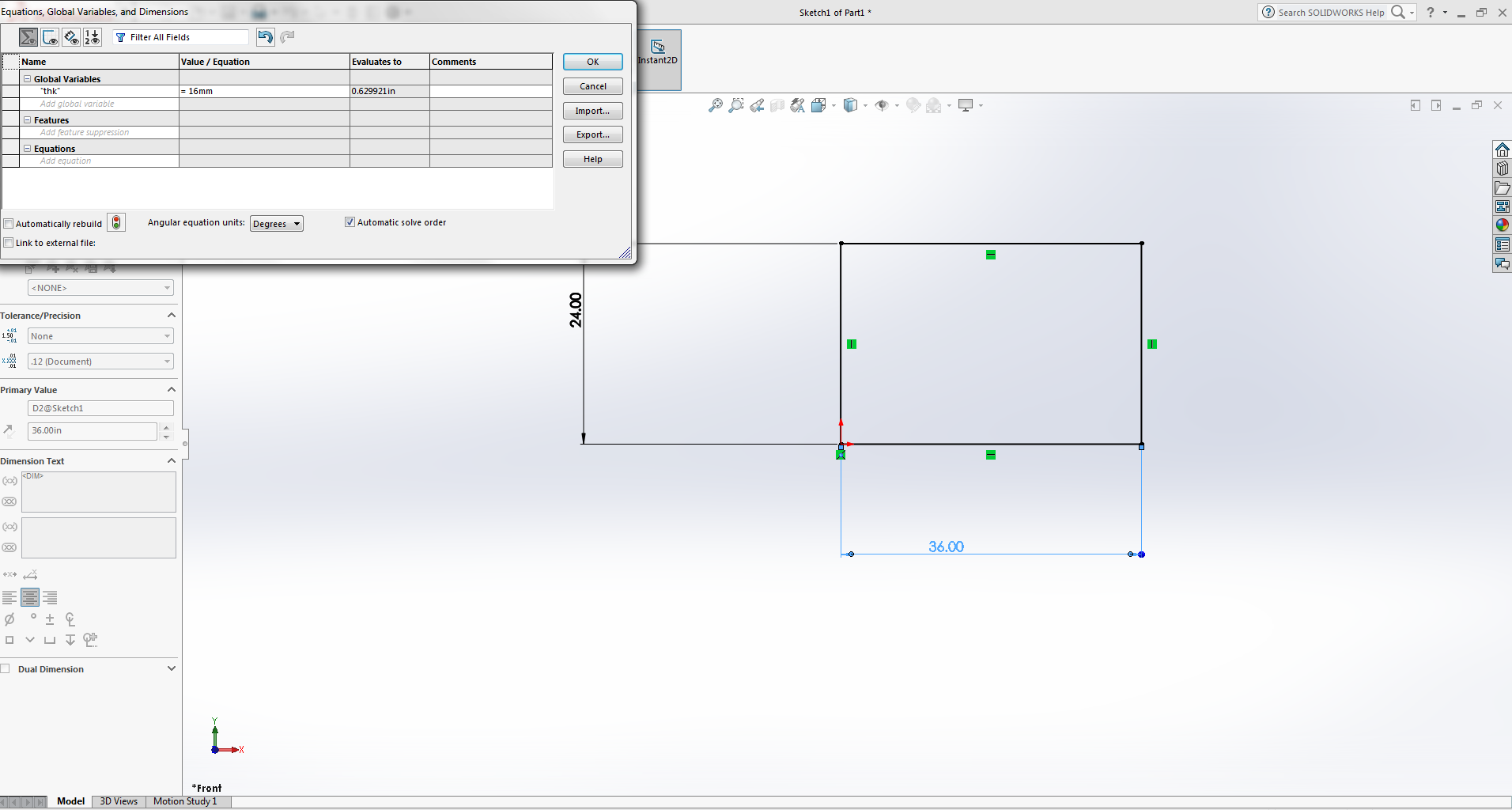
Task: Insert centerline symbol in dimension text
Action: coord(70,619)
